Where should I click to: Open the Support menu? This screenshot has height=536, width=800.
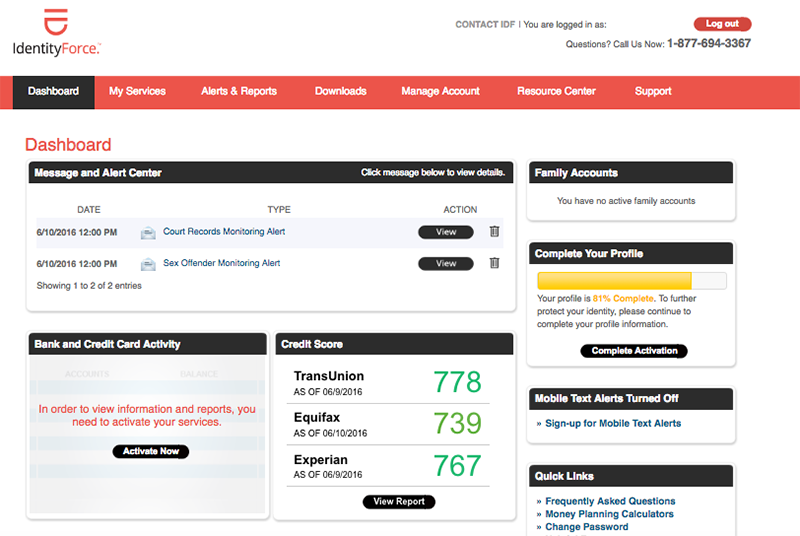click(653, 91)
